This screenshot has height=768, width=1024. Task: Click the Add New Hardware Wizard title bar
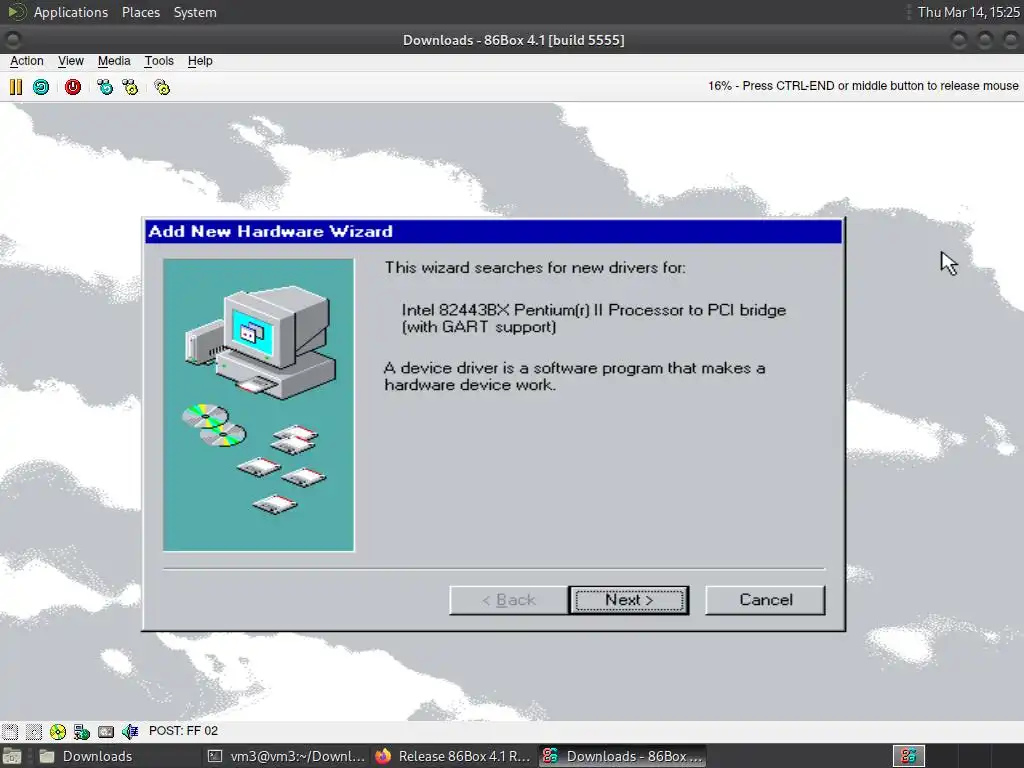pyautogui.click(x=494, y=231)
